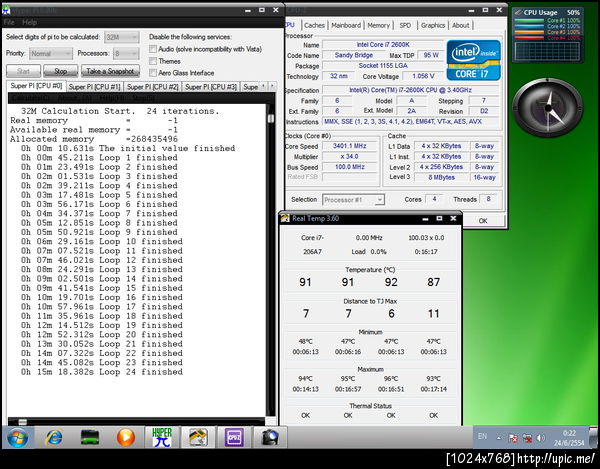Switch to CPU-Z Memory tab
Image resolution: width=600 pixels, height=469 pixels.
click(x=378, y=25)
